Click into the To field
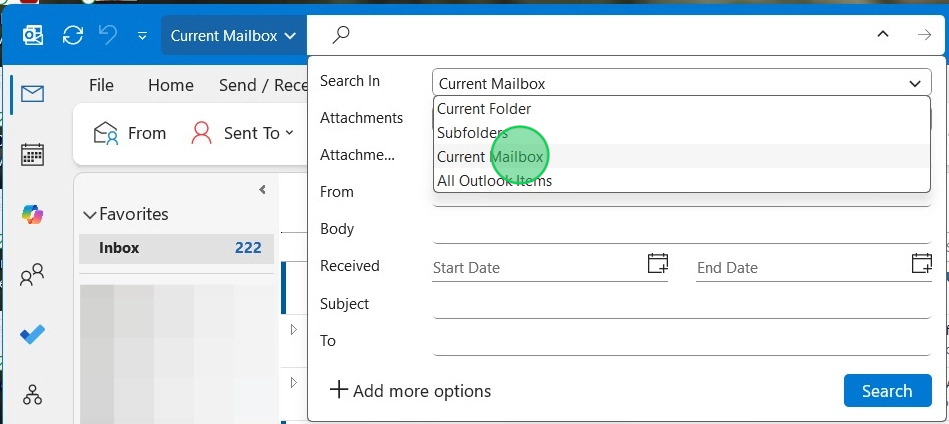This screenshot has height=424, width=949. (x=681, y=341)
